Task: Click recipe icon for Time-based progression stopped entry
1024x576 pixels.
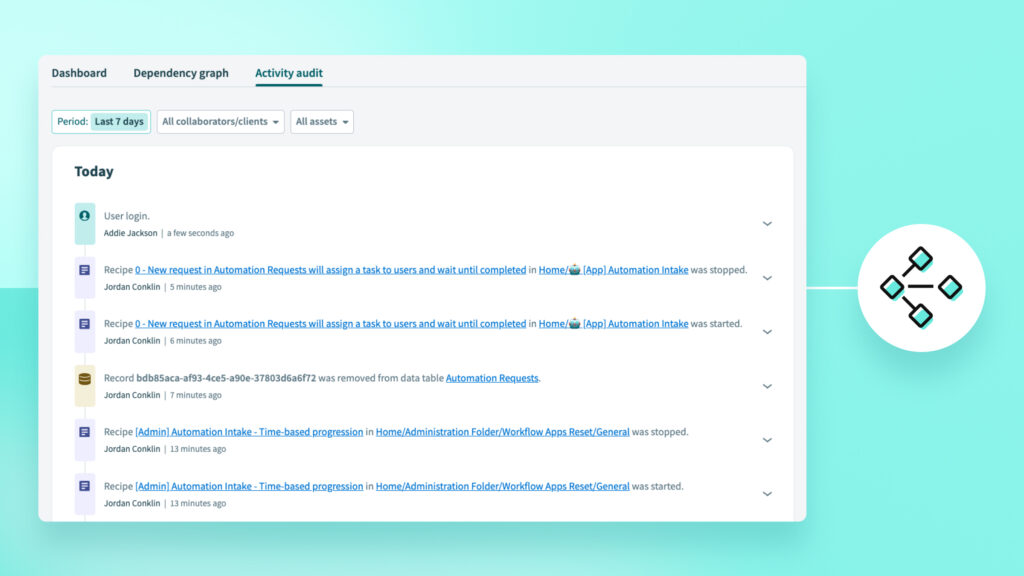Action: [x=85, y=432]
